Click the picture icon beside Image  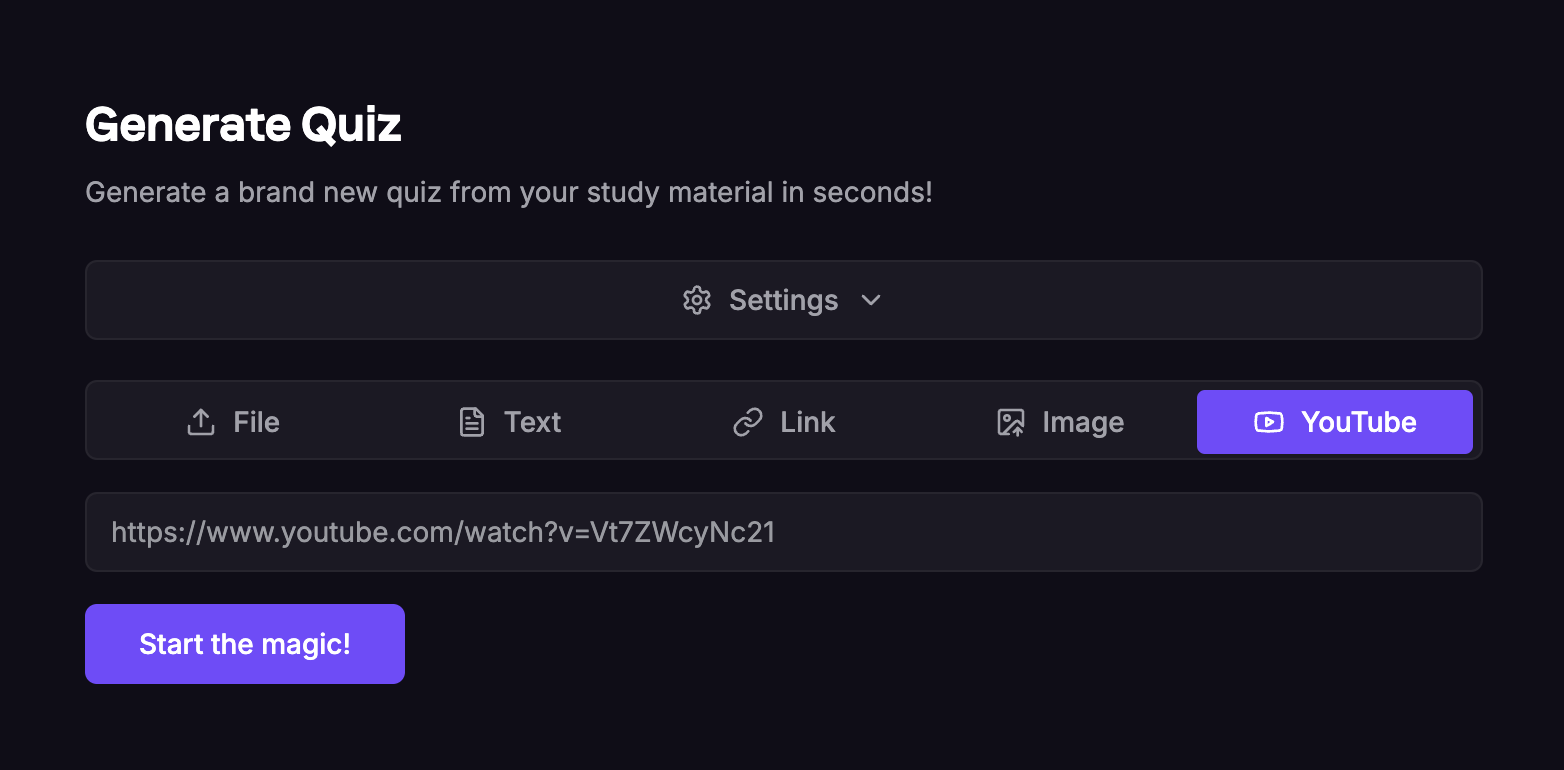coord(1011,422)
